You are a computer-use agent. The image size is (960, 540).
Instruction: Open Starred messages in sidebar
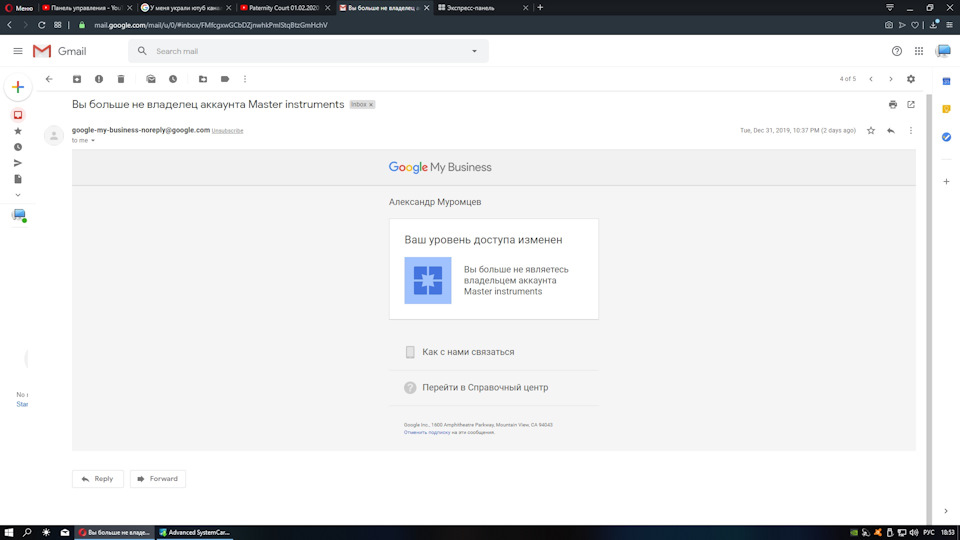click(18, 131)
